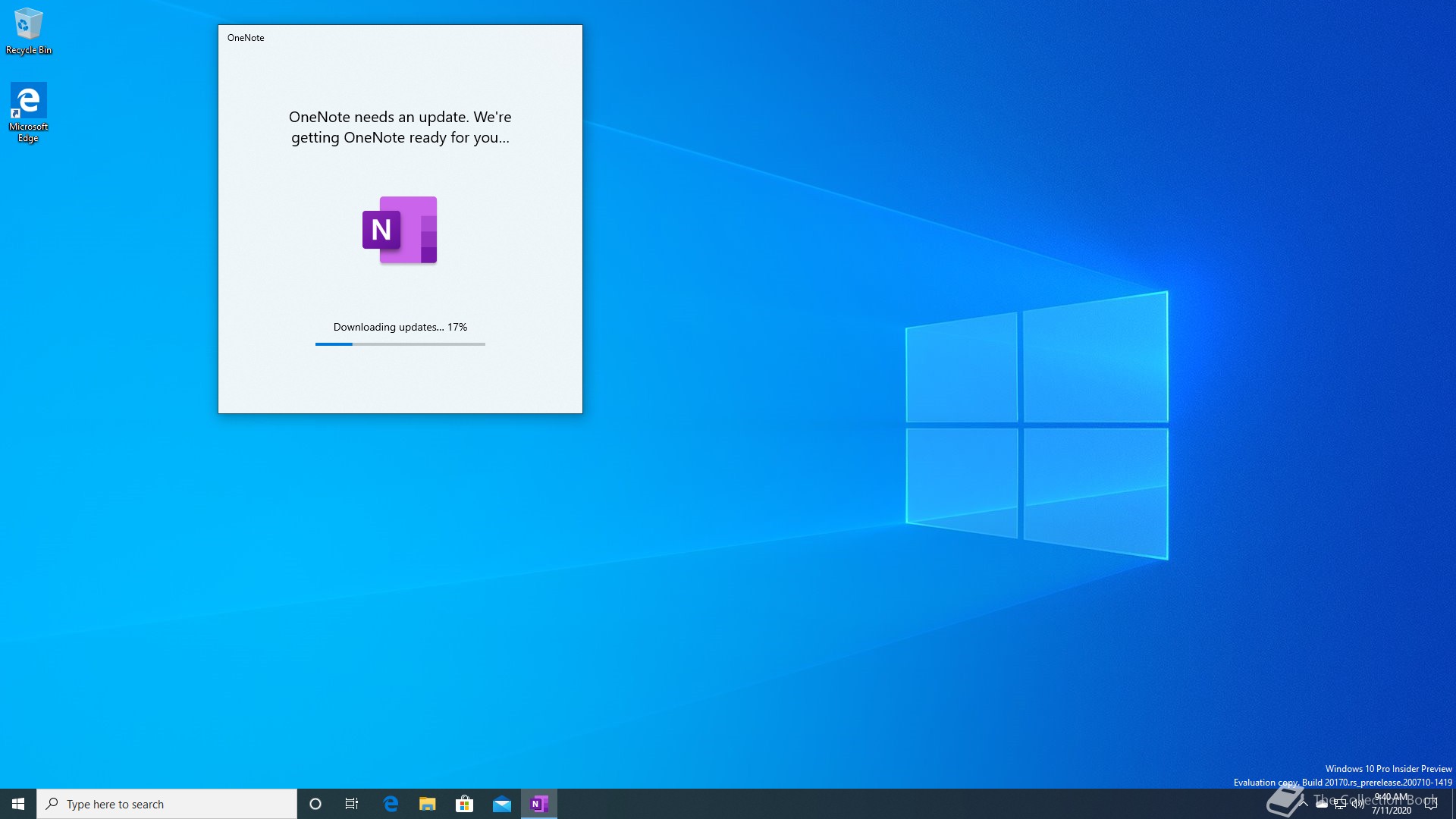Open the Windows Start menu
The width and height of the screenshot is (1456, 819).
click(18, 804)
